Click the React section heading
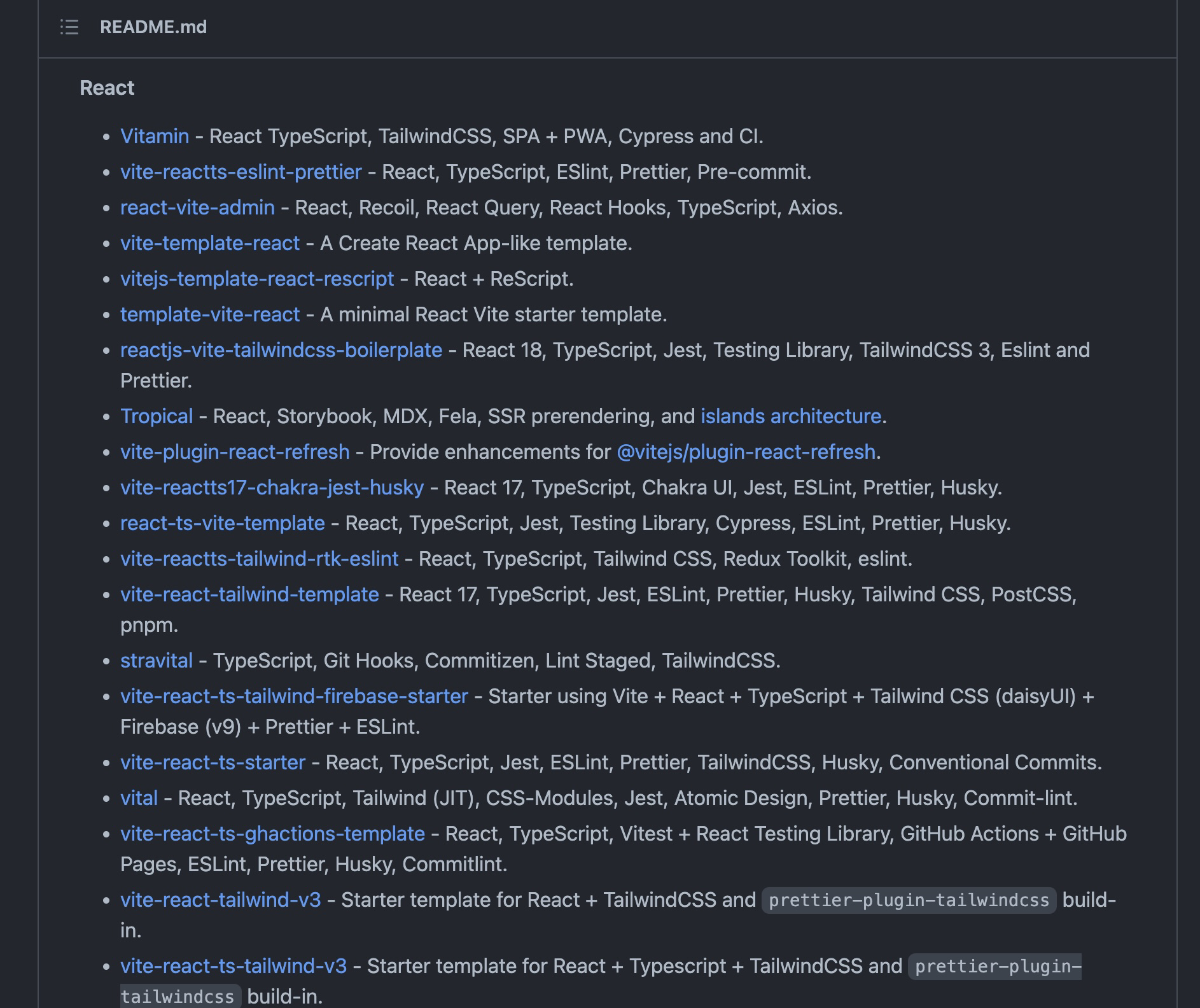Image resolution: width=1200 pixels, height=1008 pixels. click(107, 88)
